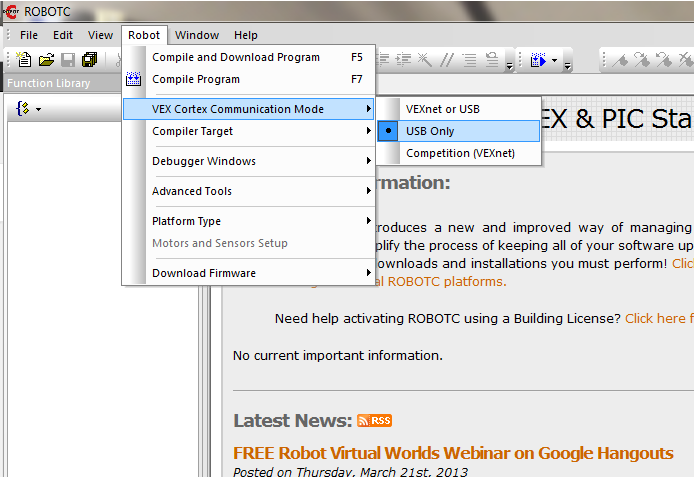
Task: Click the Save floppy disk icon
Action: (x=68, y=60)
